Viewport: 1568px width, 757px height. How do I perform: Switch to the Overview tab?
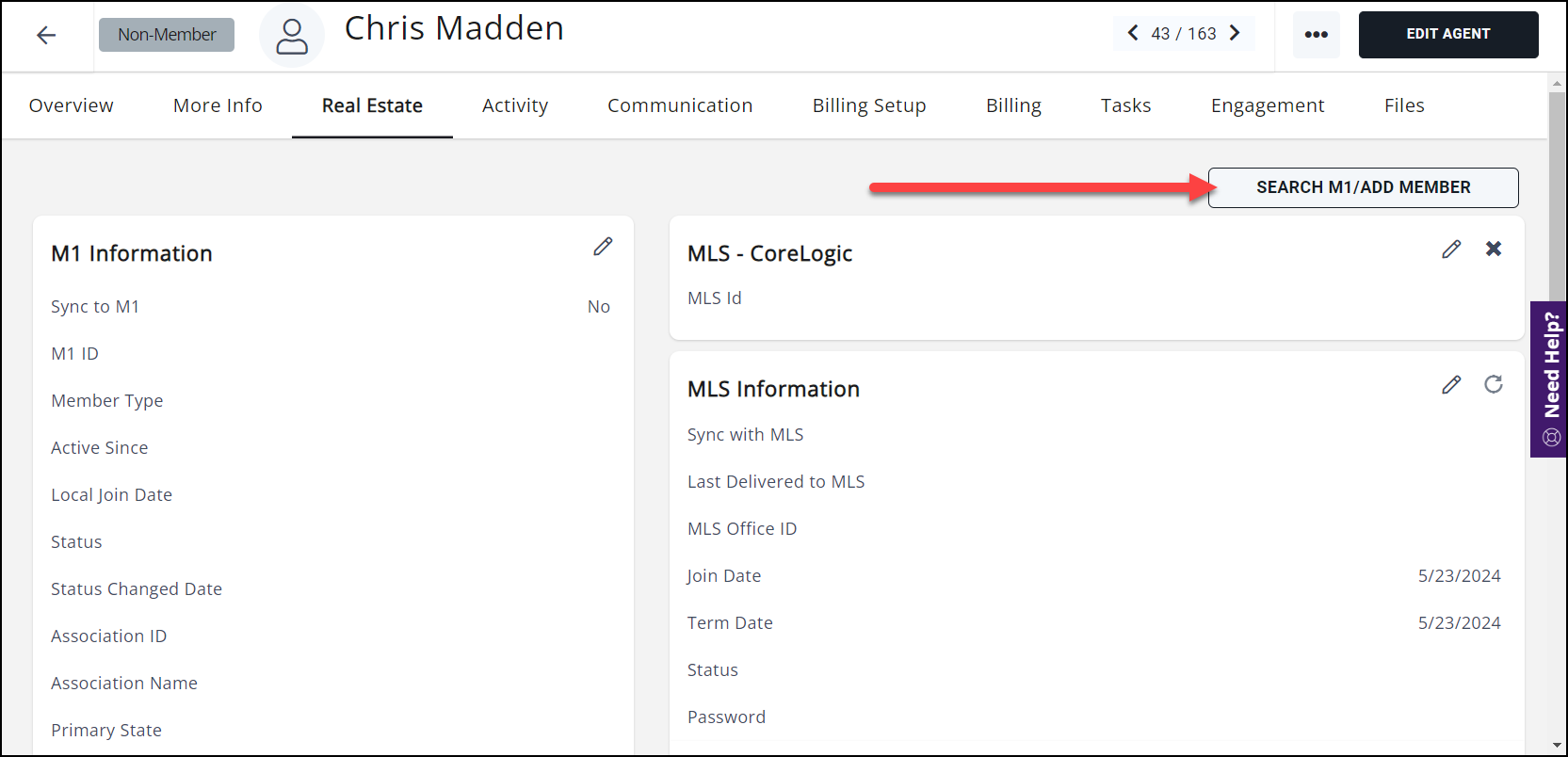(72, 105)
